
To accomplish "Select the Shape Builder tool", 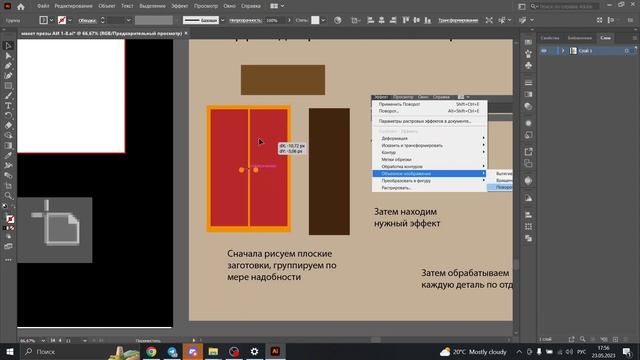I will [8, 136].
